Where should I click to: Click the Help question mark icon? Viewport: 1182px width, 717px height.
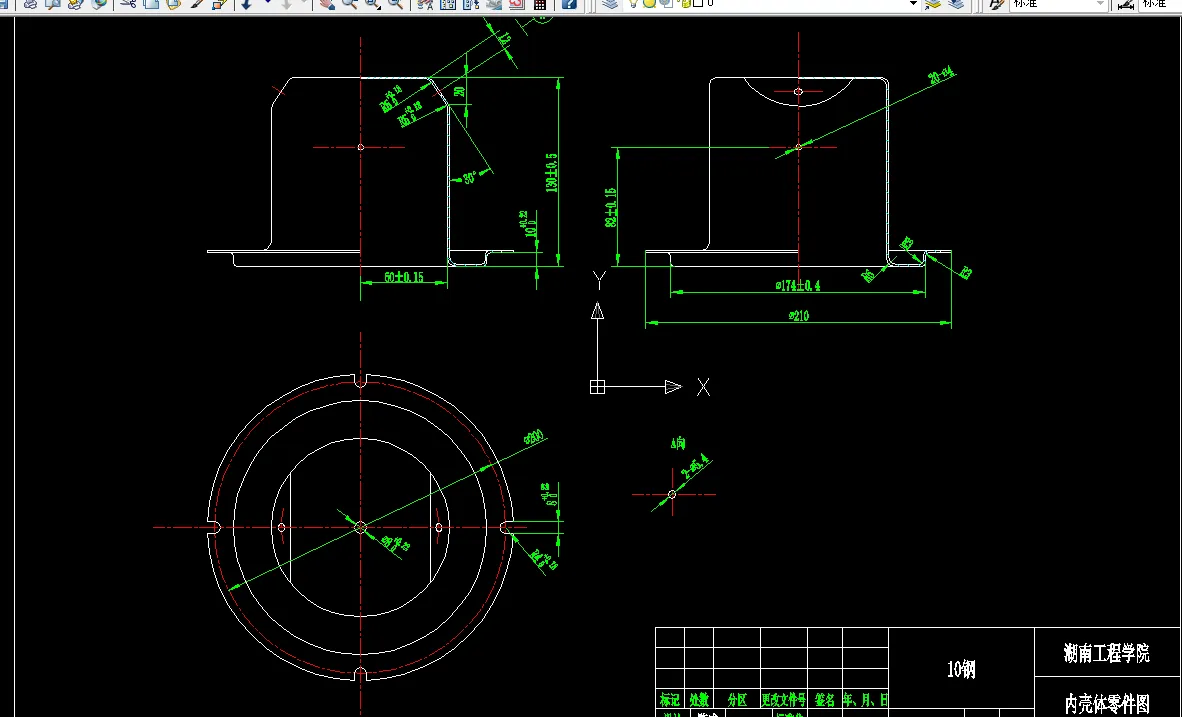(x=569, y=4)
